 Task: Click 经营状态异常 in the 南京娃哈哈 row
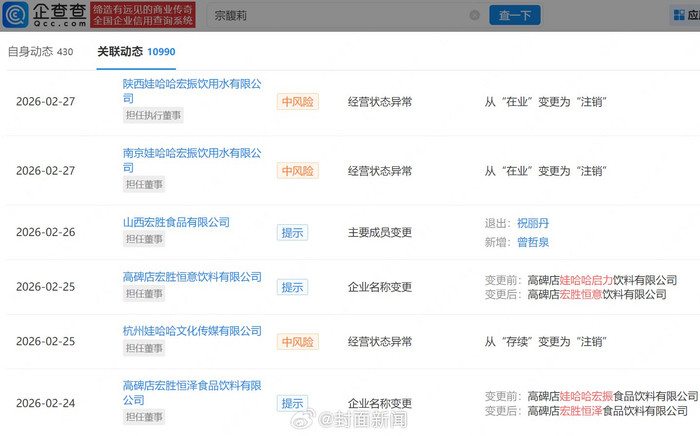point(380,171)
